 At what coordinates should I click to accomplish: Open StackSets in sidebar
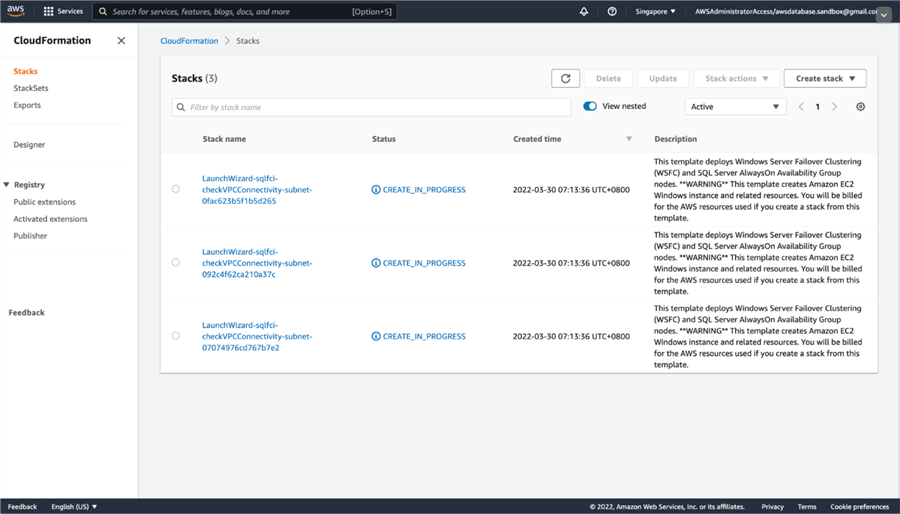(x=31, y=88)
